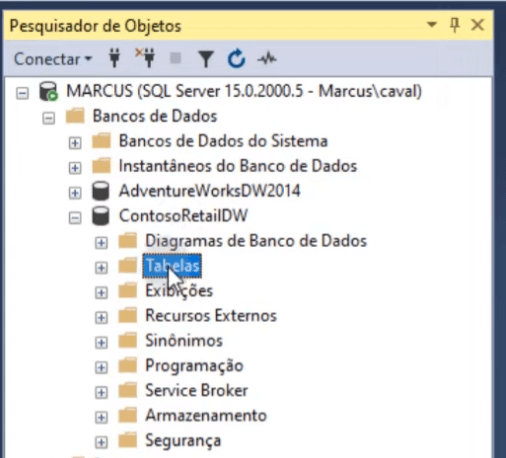The width and height of the screenshot is (506, 458).
Task: Expand the Service Broker folder
Action: [x=101, y=393]
